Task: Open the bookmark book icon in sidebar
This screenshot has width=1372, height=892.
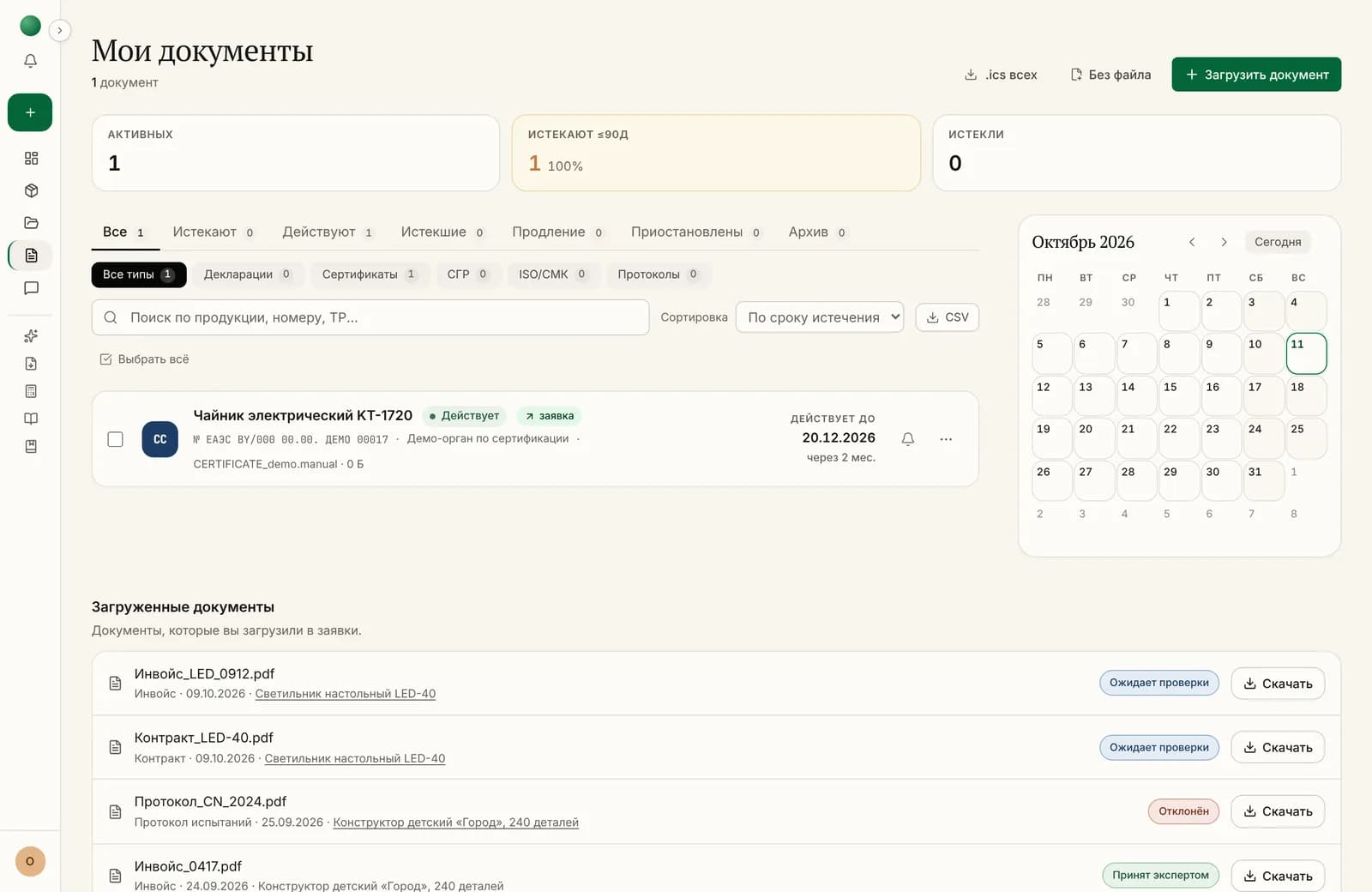Action: click(31, 446)
